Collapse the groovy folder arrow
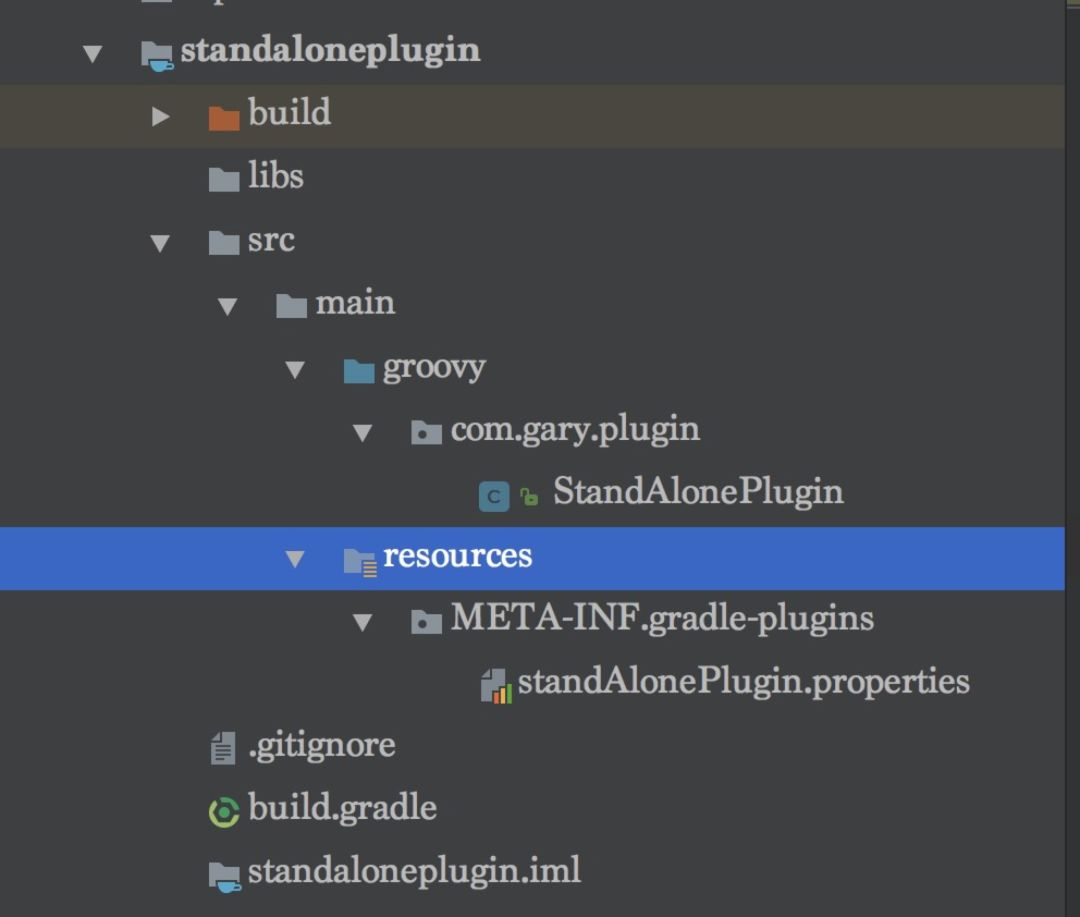 294,370
